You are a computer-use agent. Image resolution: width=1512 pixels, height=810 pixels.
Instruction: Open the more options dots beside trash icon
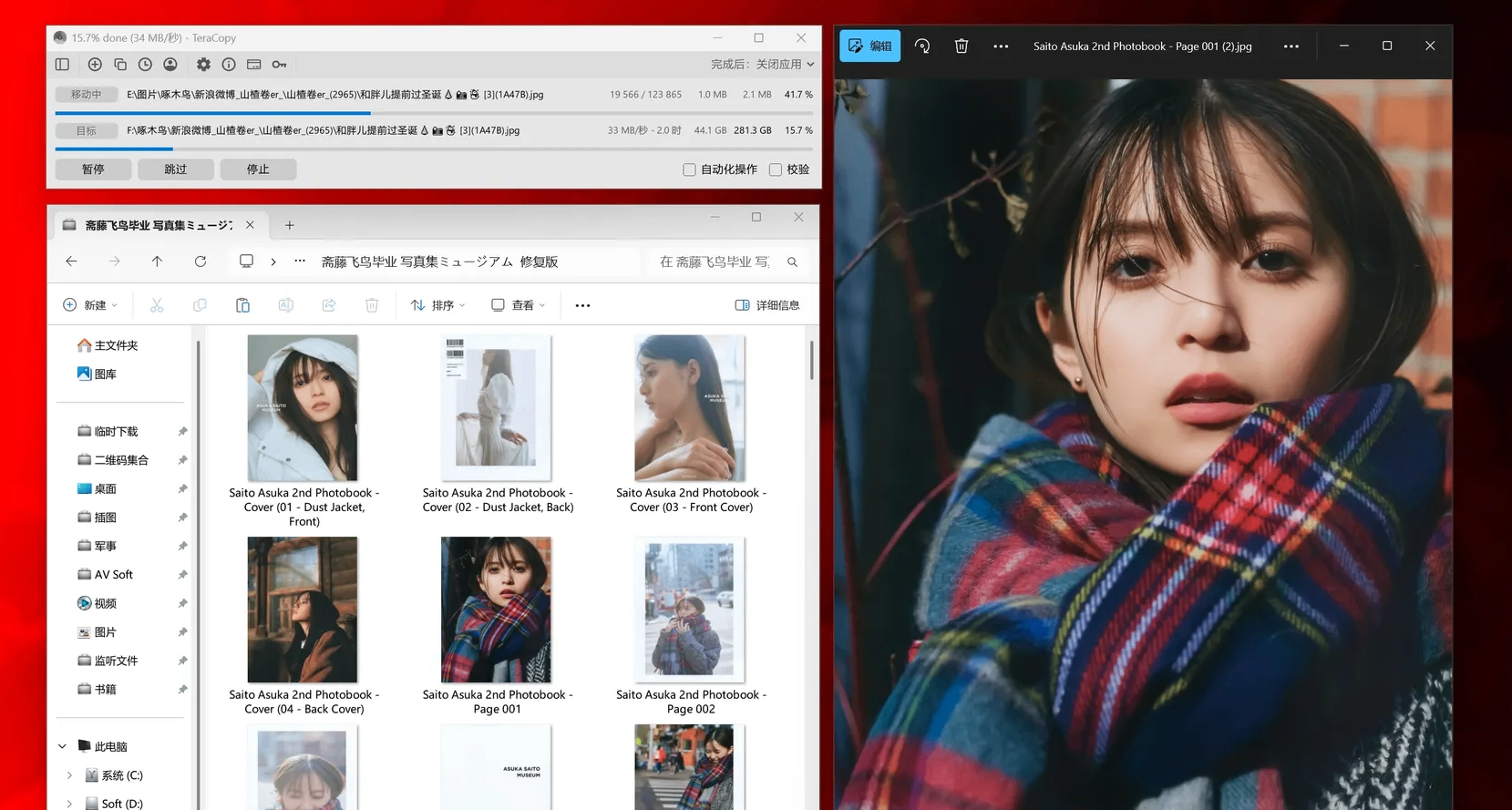coord(1001,46)
